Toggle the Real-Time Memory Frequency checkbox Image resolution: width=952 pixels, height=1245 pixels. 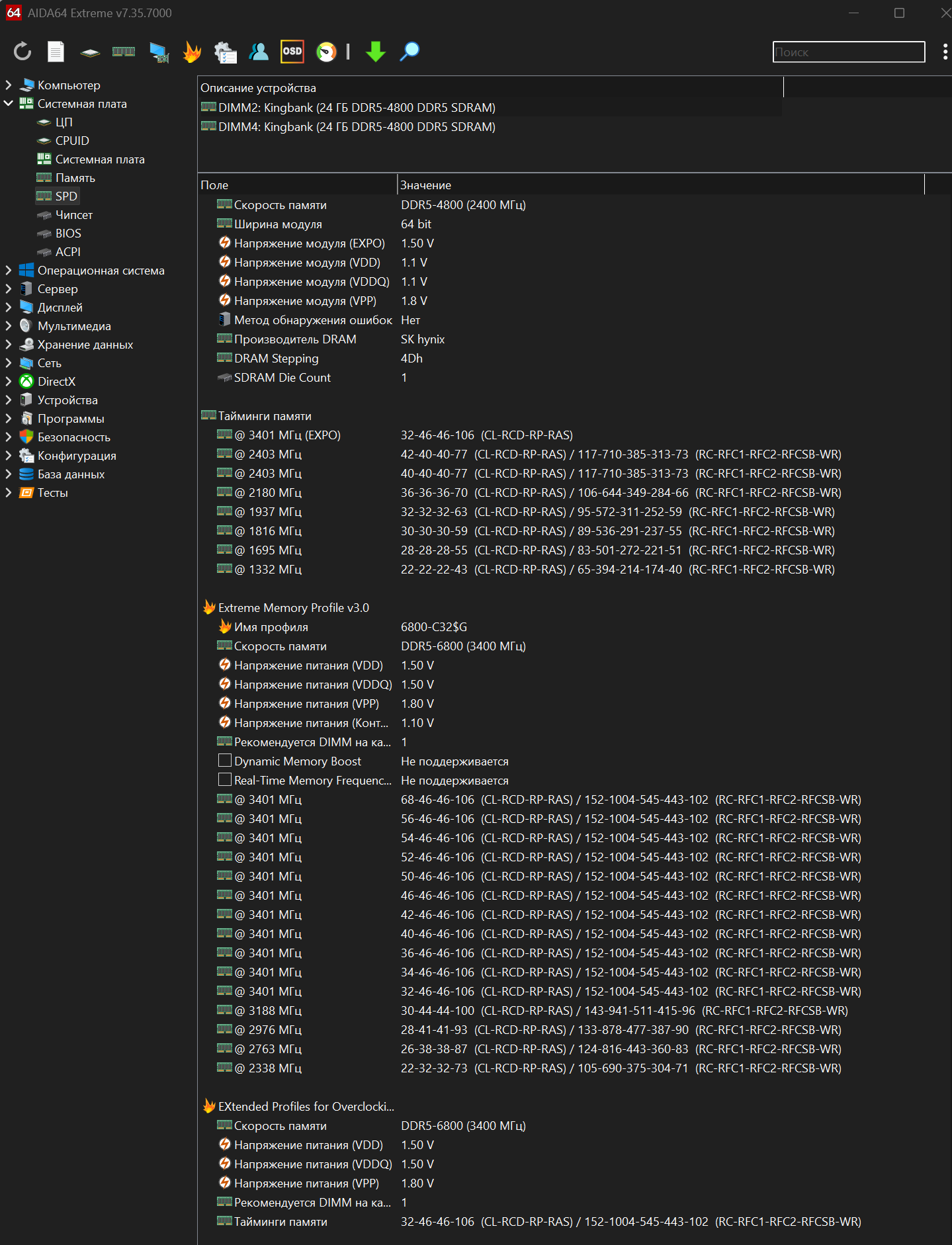coord(225,780)
